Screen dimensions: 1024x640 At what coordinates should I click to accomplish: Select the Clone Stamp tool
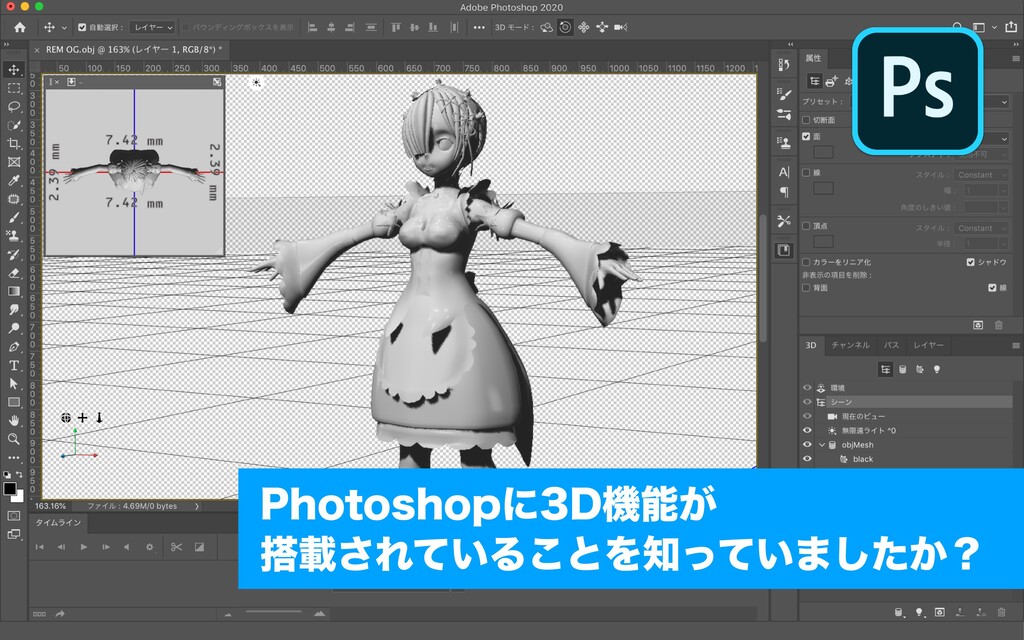click(x=14, y=236)
